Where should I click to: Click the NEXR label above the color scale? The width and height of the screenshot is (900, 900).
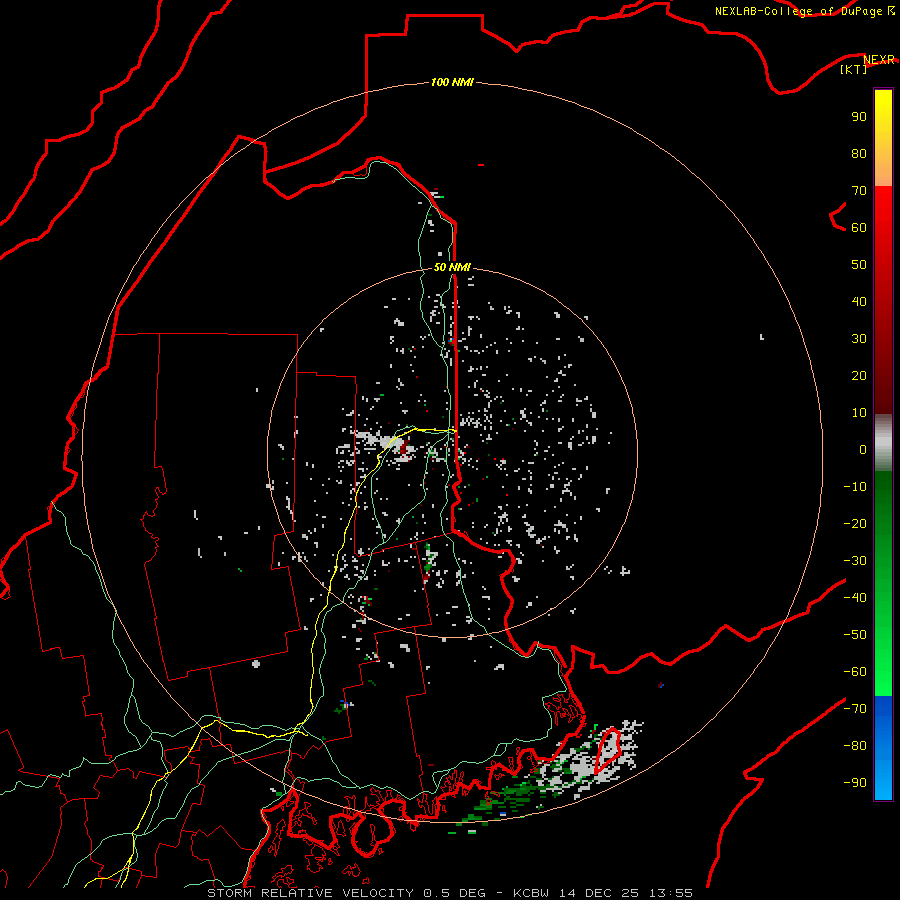pos(879,59)
